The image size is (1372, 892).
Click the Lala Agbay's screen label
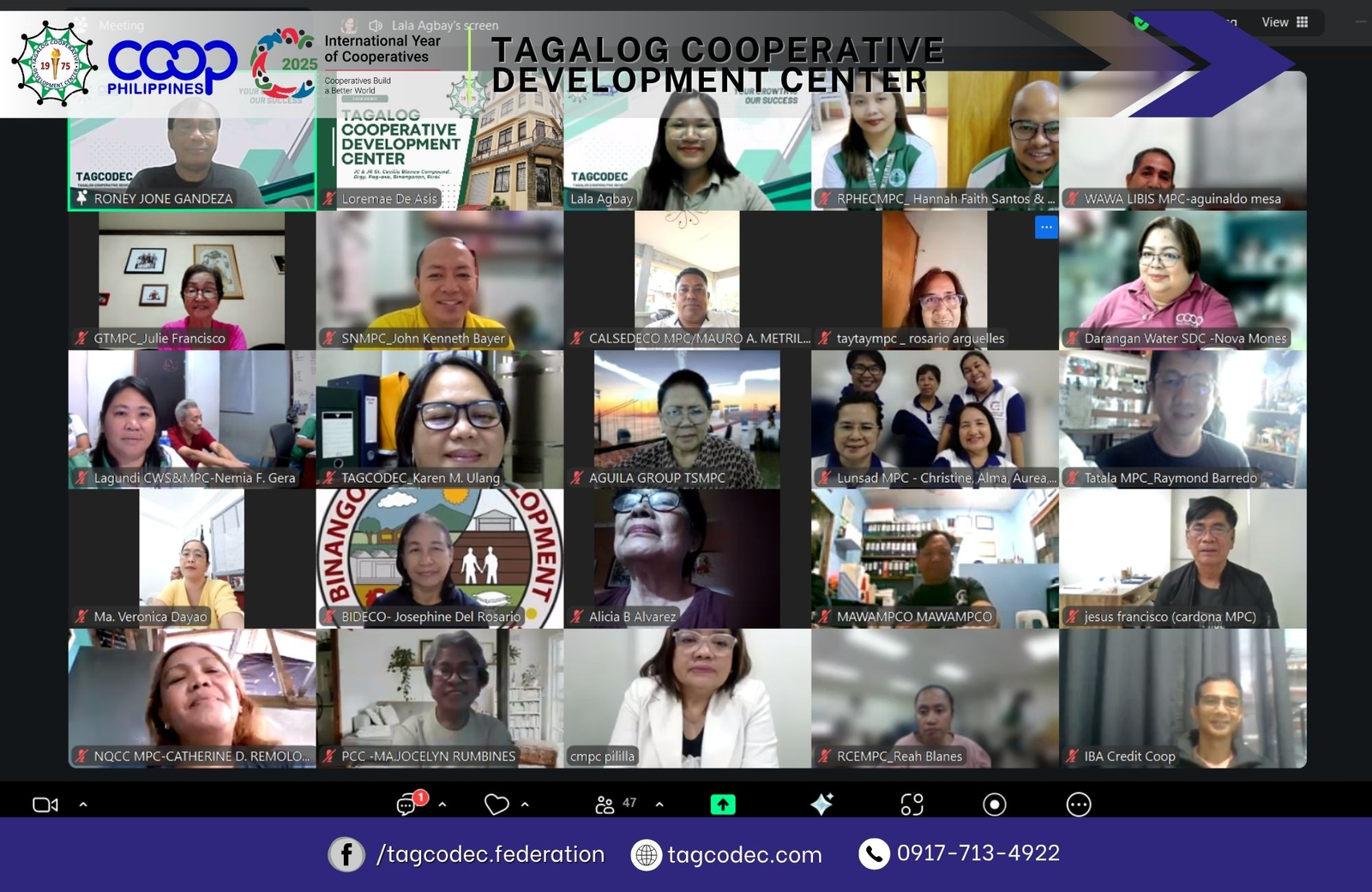pyautogui.click(x=444, y=26)
